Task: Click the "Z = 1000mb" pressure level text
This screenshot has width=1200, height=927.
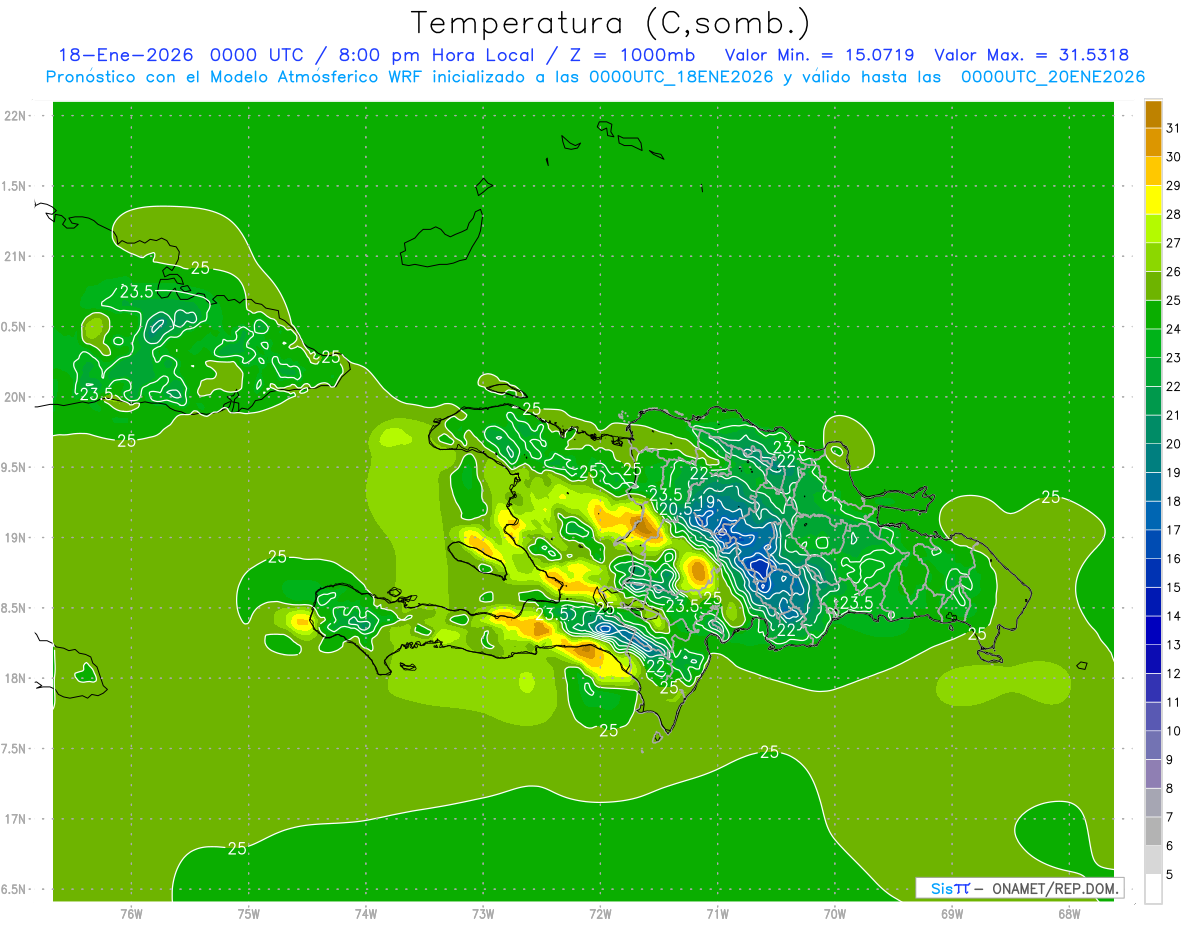Action: [x=632, y=55]
